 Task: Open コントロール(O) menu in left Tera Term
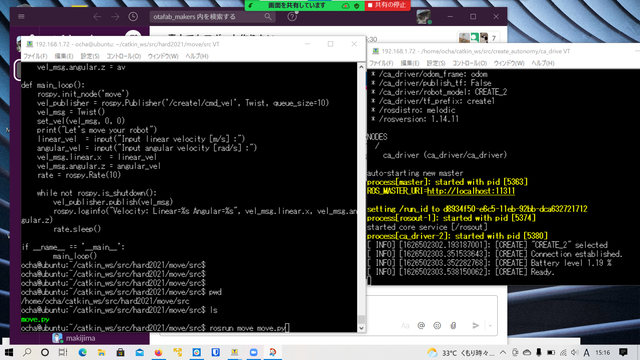[x=124, y=56]
